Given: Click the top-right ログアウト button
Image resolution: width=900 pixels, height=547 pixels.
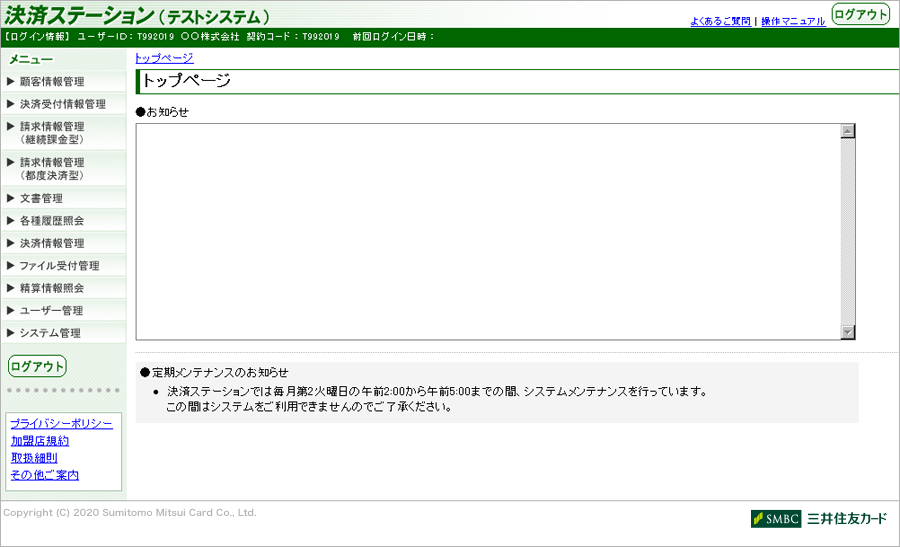Looking at the screenshot, I should click(x=860, y=14).
